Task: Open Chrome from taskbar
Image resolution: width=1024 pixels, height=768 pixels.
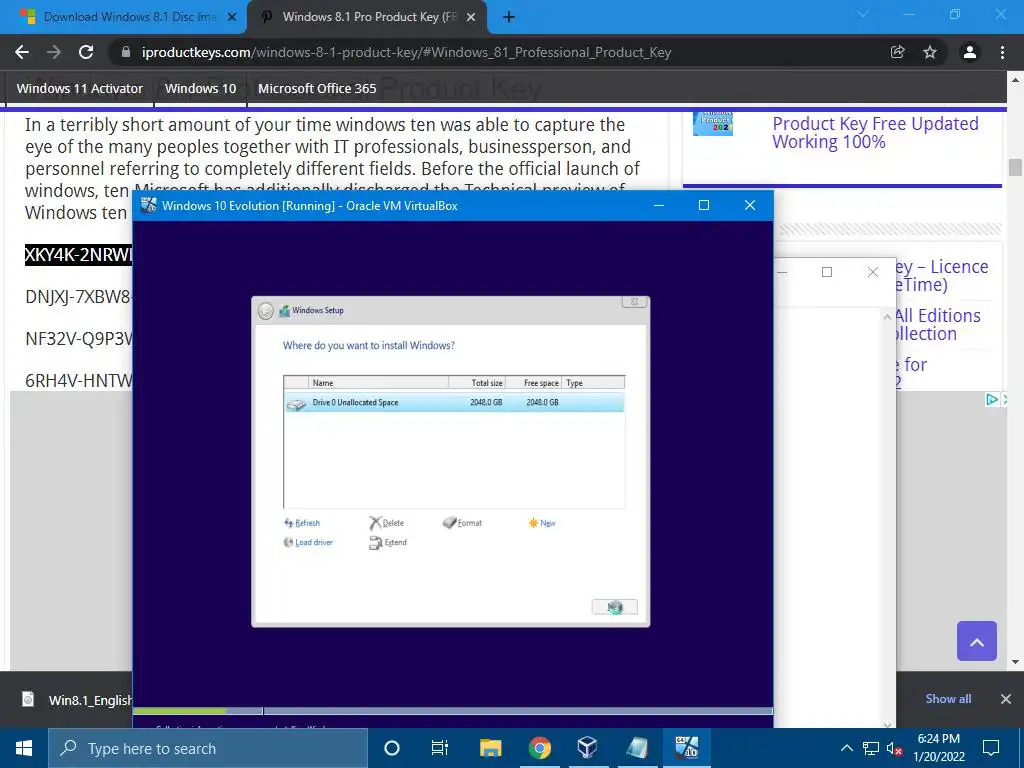Action: point(539,748)
